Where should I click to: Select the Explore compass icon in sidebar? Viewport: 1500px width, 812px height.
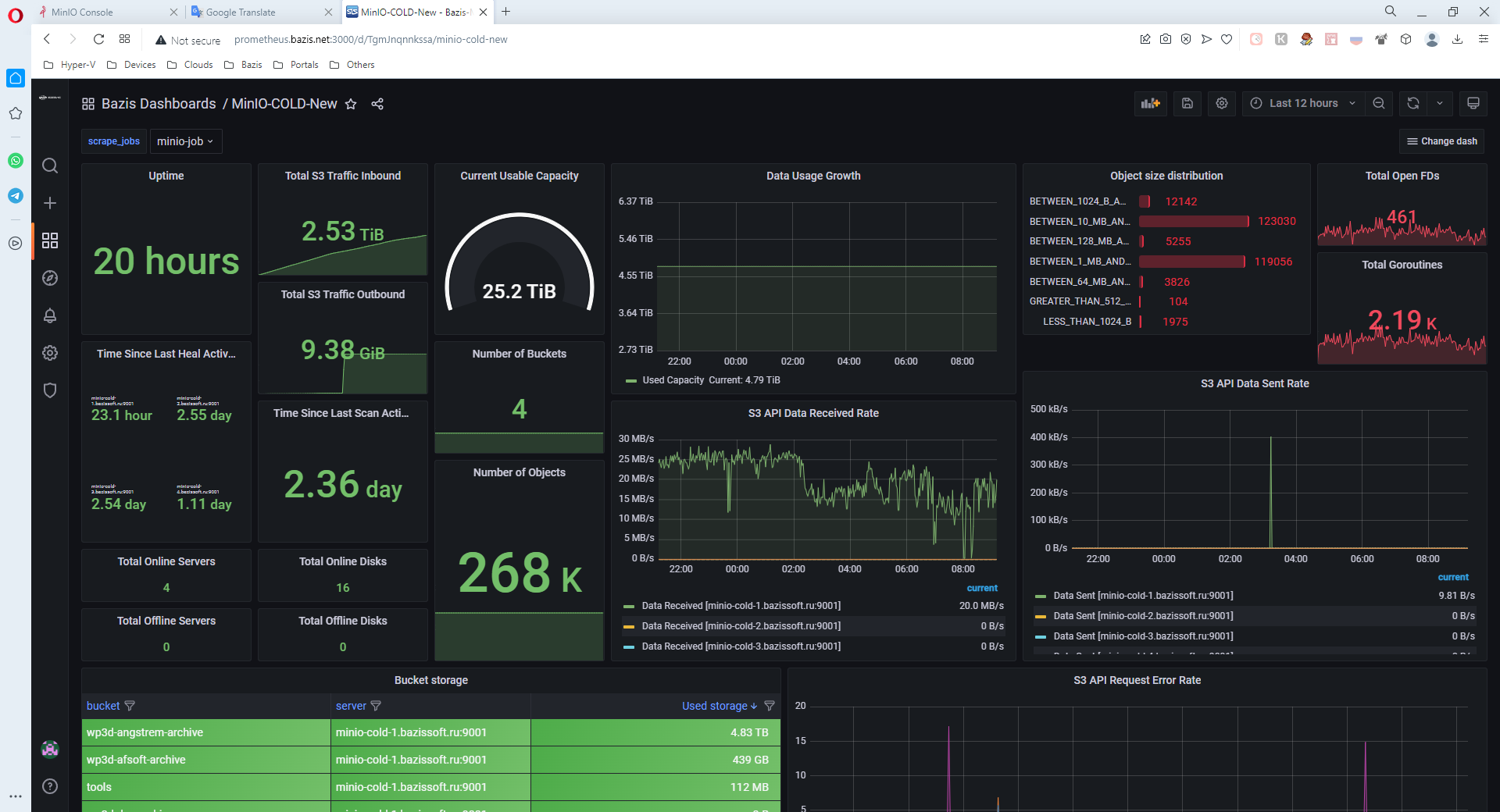[x=49, y=278]
